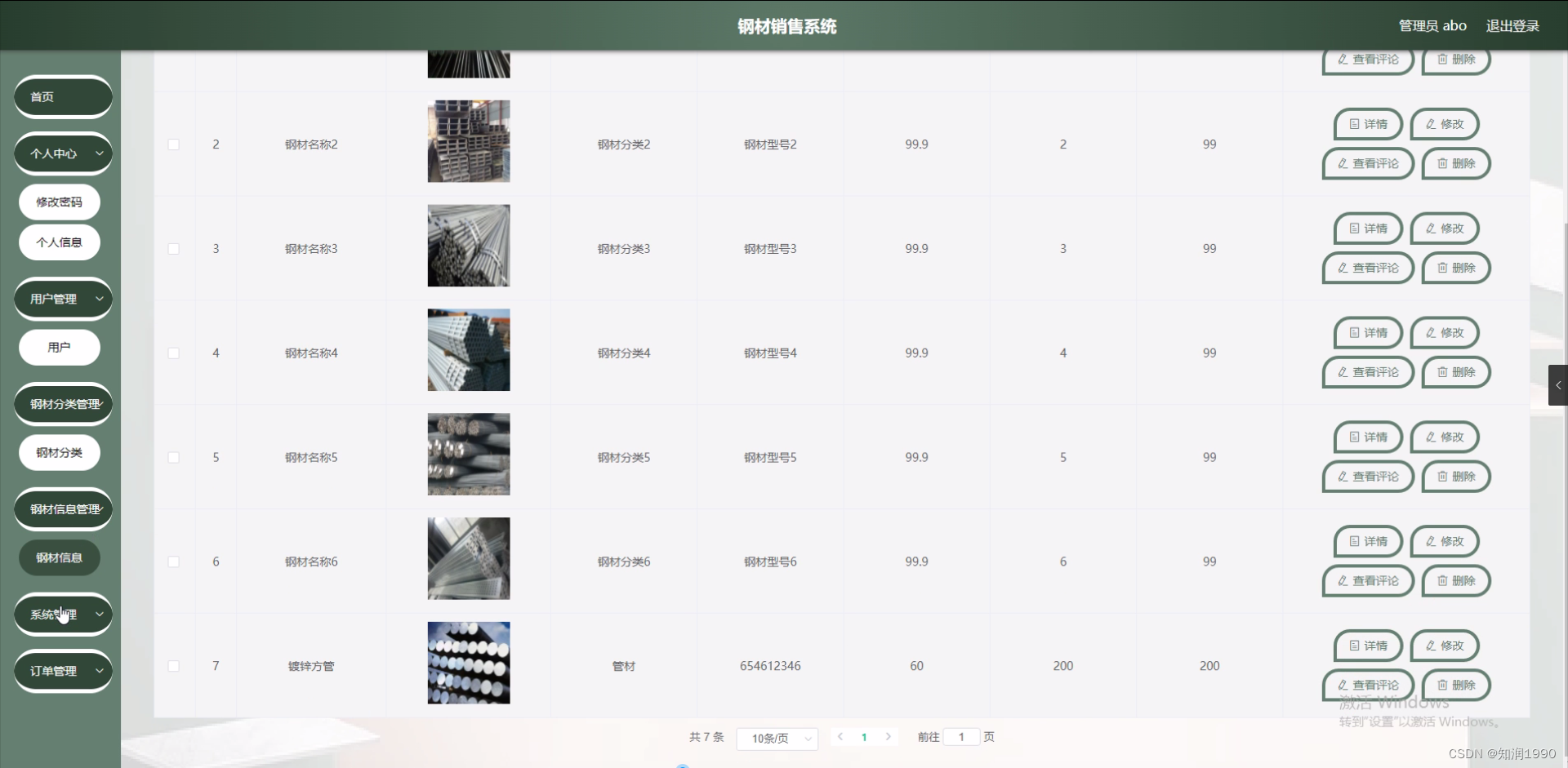Screen dimensions: 1568x768
Task: Open the 首页 menu item
Action: click(x=62, y=96)
